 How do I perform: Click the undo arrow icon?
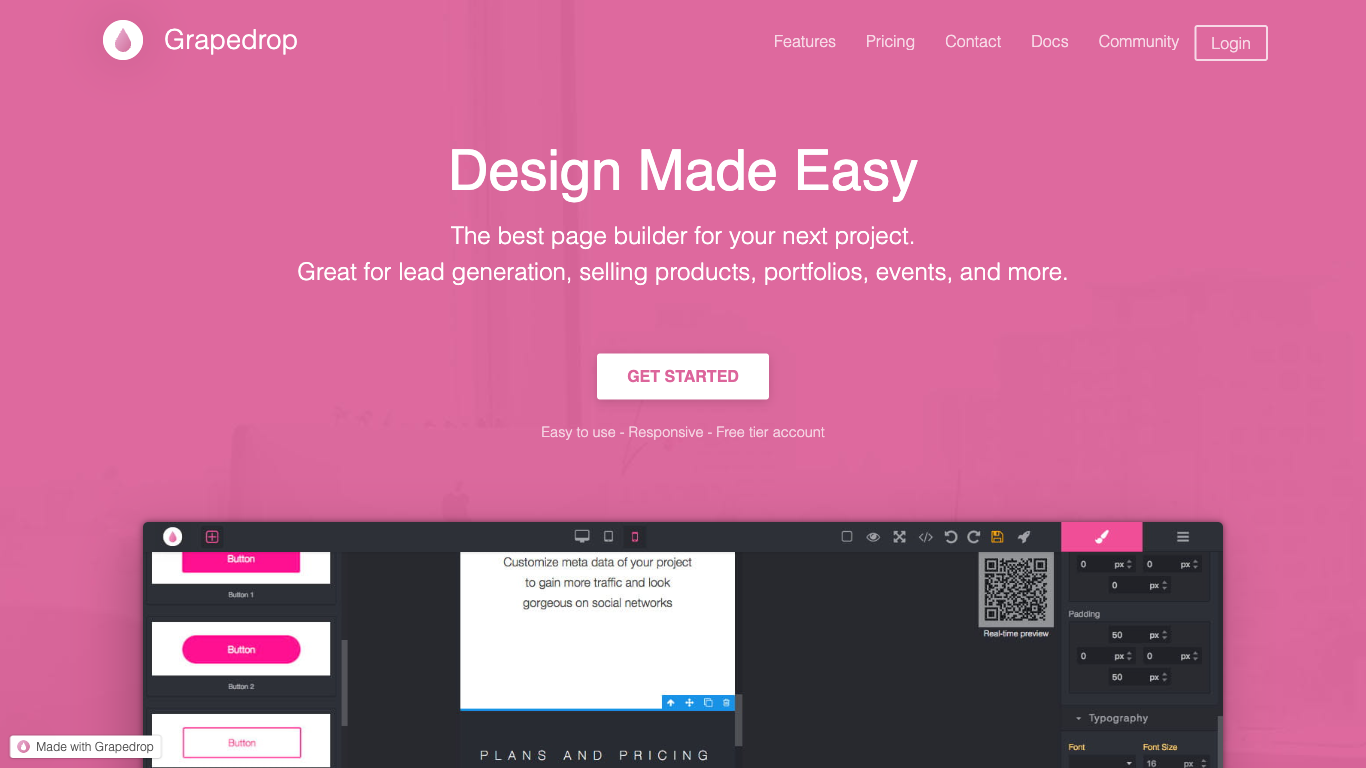(950, 537)
